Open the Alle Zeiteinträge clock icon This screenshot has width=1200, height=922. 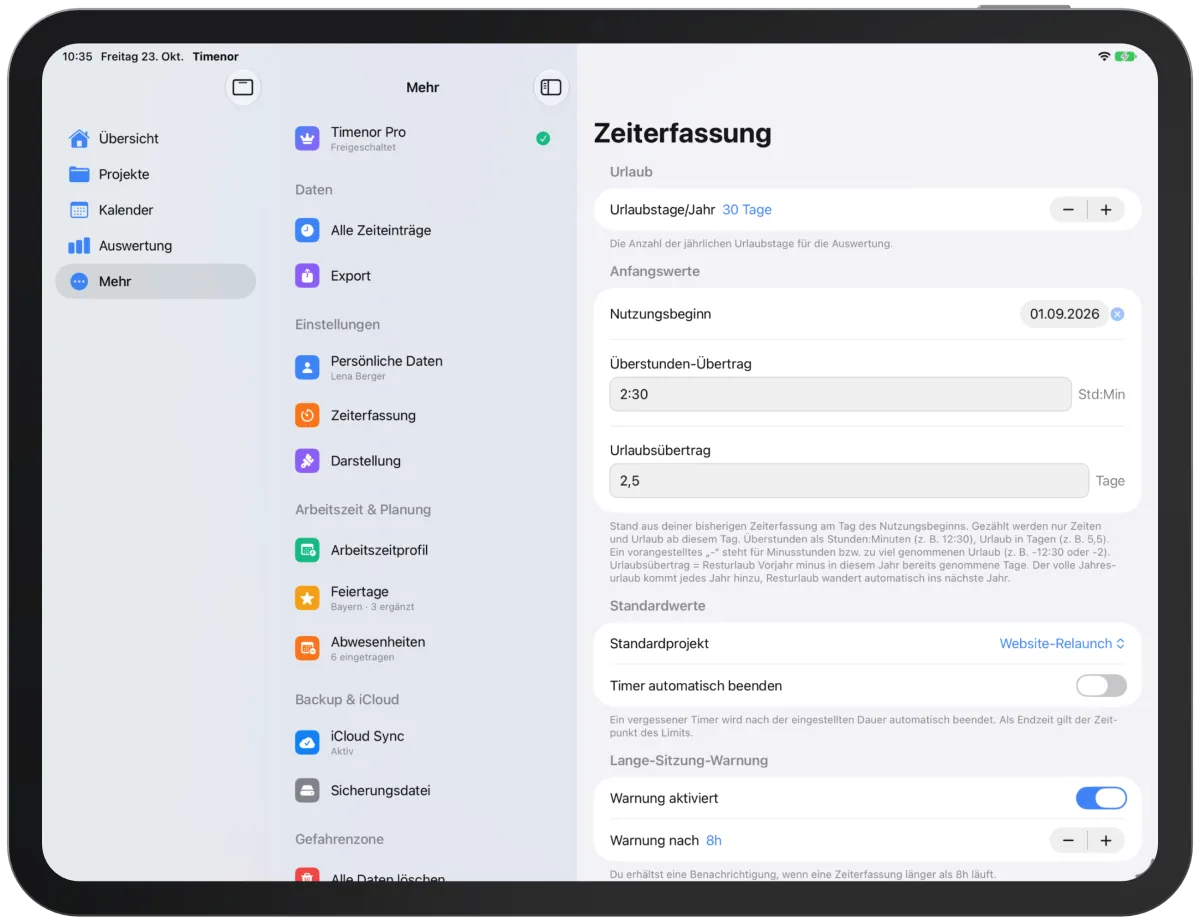(307, 230)
